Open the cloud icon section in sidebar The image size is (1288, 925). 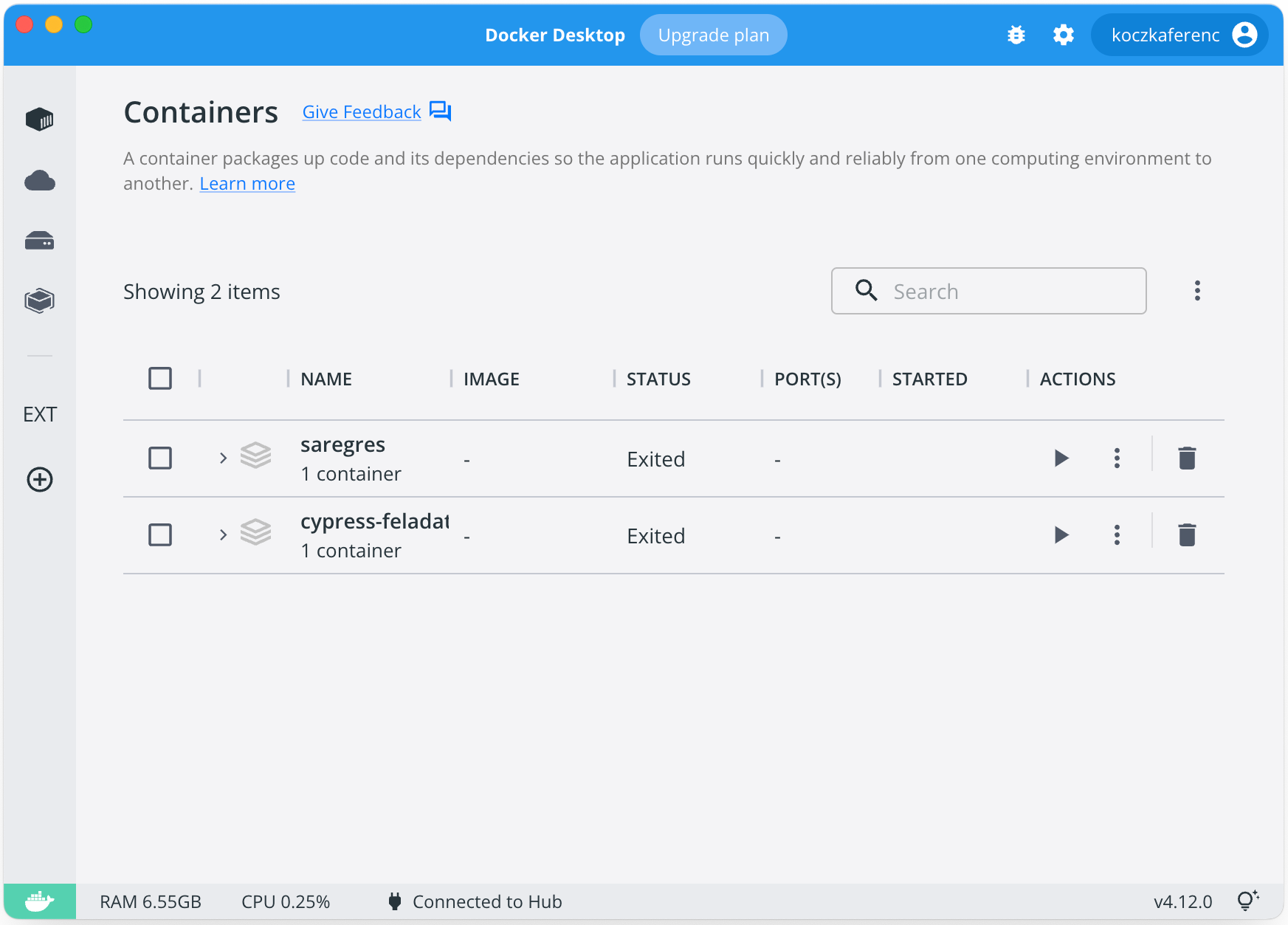point(40,181)
